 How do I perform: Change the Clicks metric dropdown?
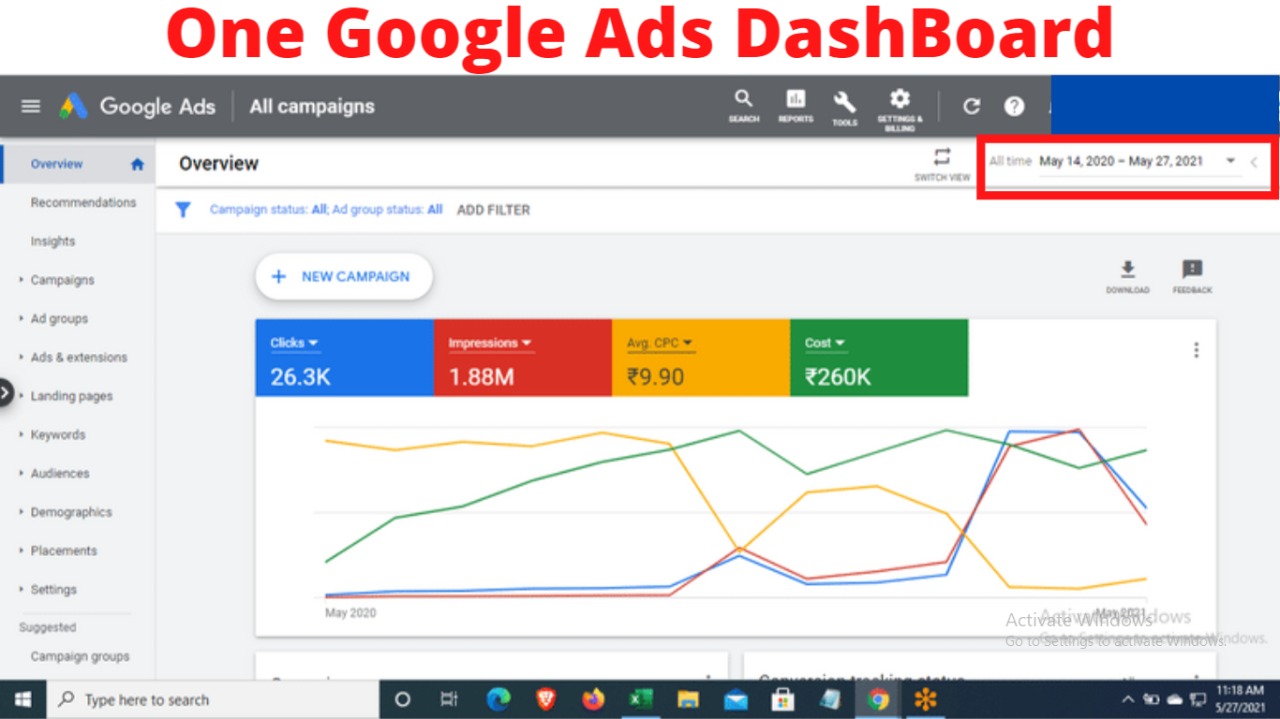point(294,343)
